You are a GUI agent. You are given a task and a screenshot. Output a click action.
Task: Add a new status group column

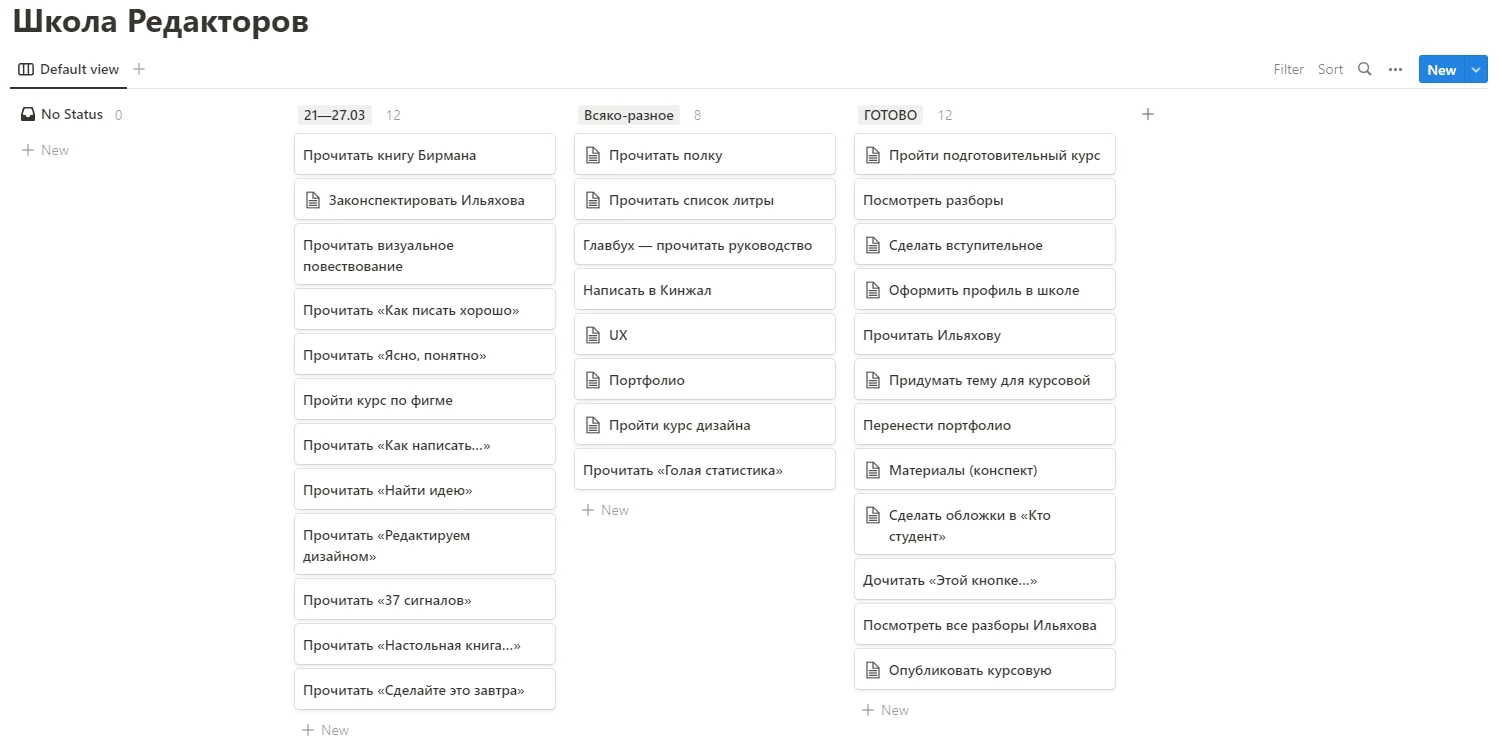1148,114
